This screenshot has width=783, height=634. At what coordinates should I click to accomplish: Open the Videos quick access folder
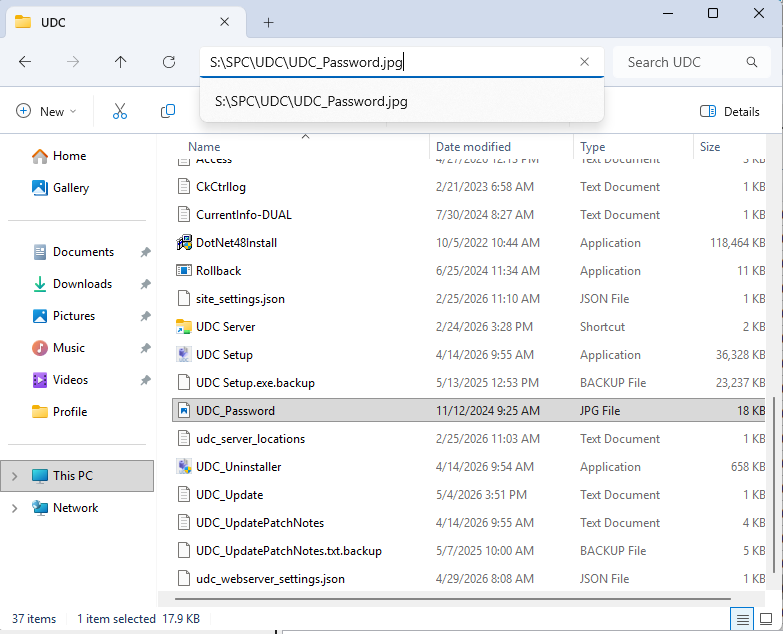click(60, 380)
